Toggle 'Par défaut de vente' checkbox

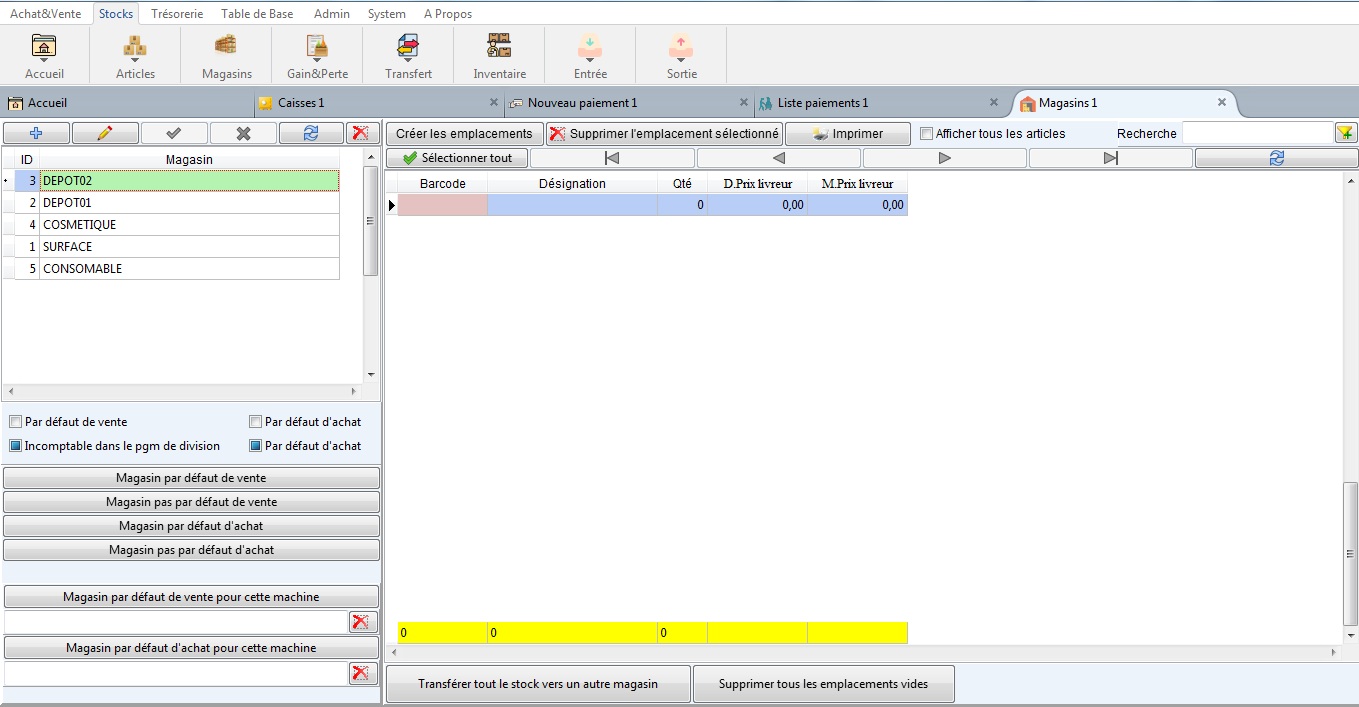pos(15,422)
